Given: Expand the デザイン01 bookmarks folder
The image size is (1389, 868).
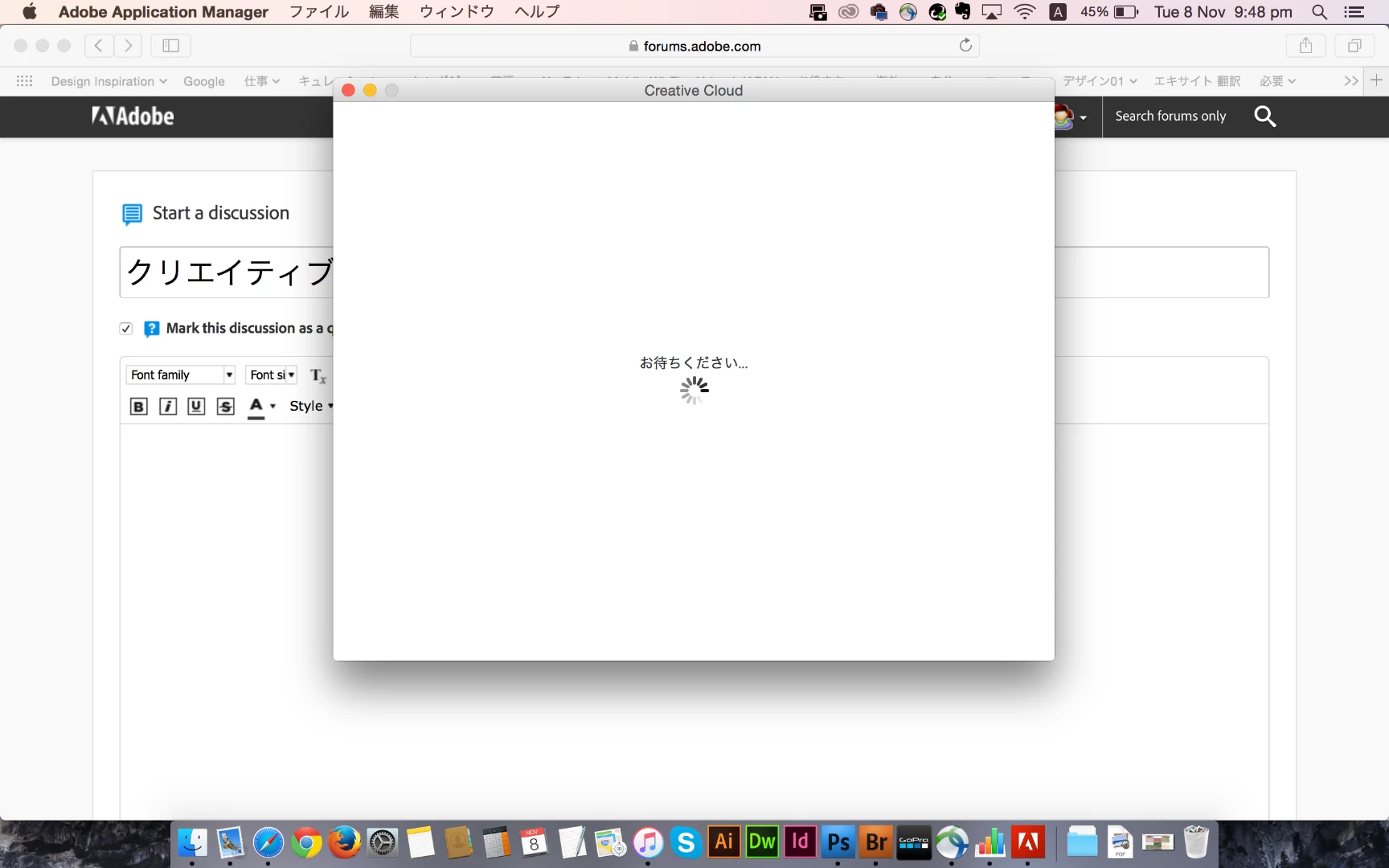Looking at the screenshot, I should [x=1100, y=81].
